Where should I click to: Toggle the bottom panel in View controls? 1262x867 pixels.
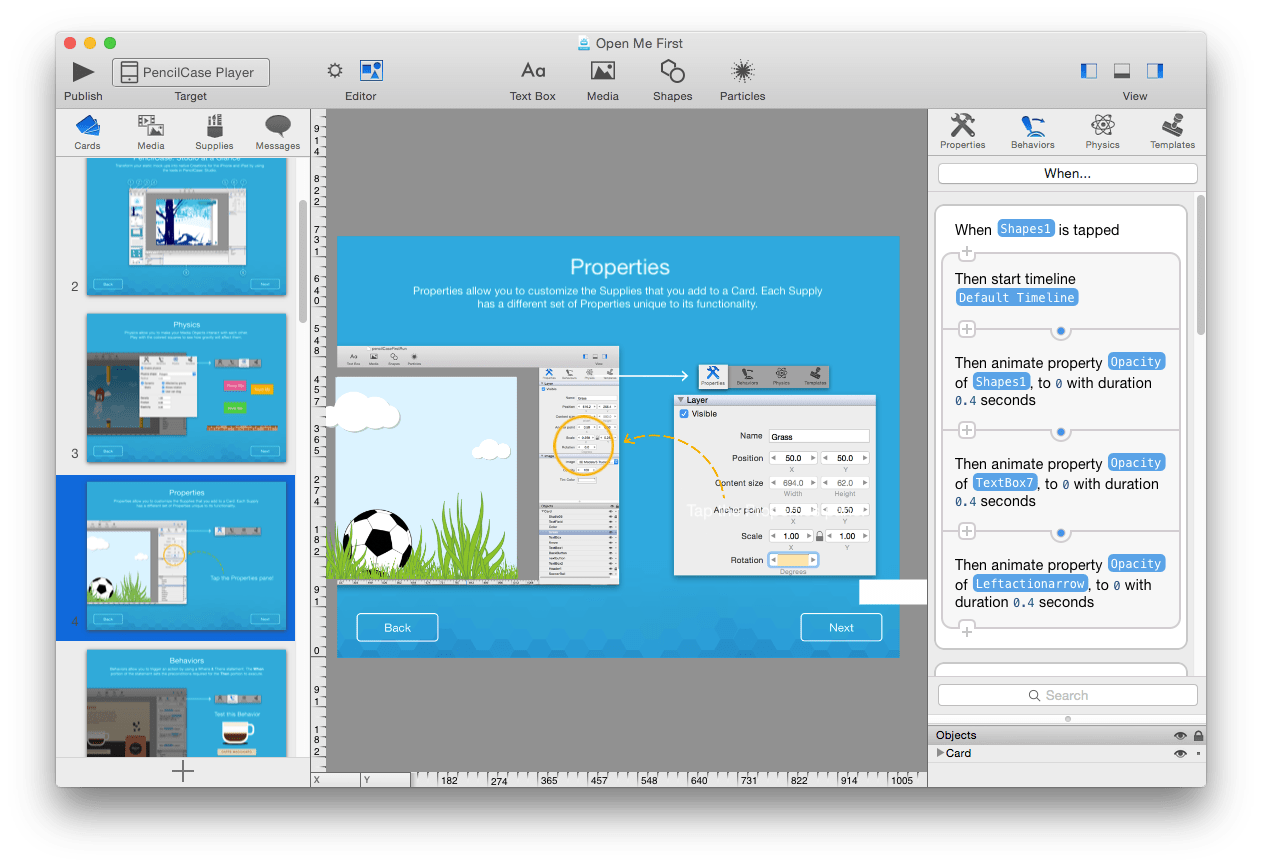coord(1122,71)
